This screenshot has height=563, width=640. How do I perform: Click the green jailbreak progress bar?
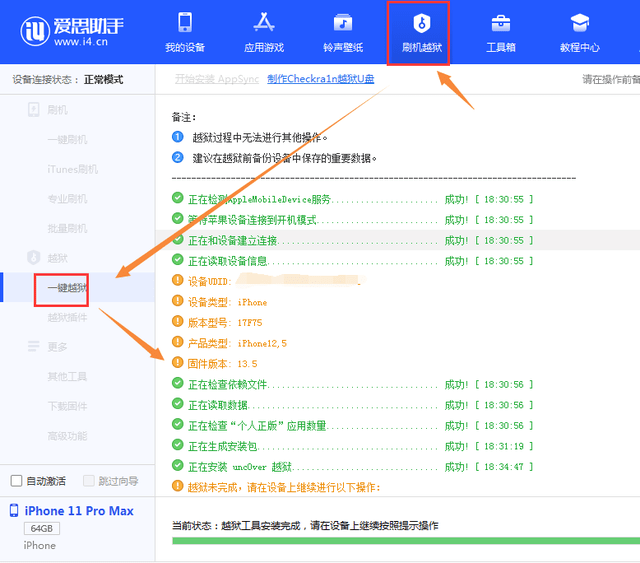click(x=406, y=541)
